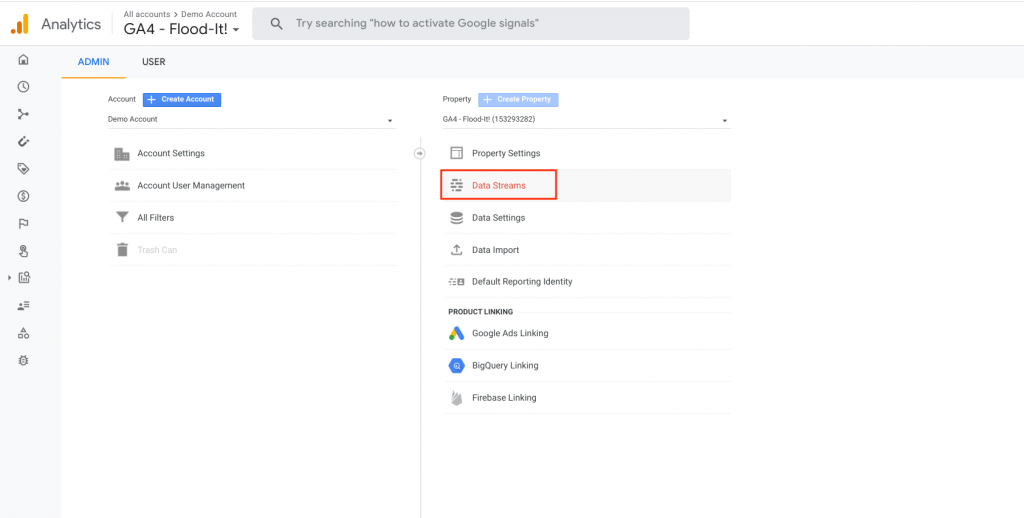Screen dimensions: 1024x518
Task: Click the Firebase Linking flame icon
Action: click(x=456, y=397)
